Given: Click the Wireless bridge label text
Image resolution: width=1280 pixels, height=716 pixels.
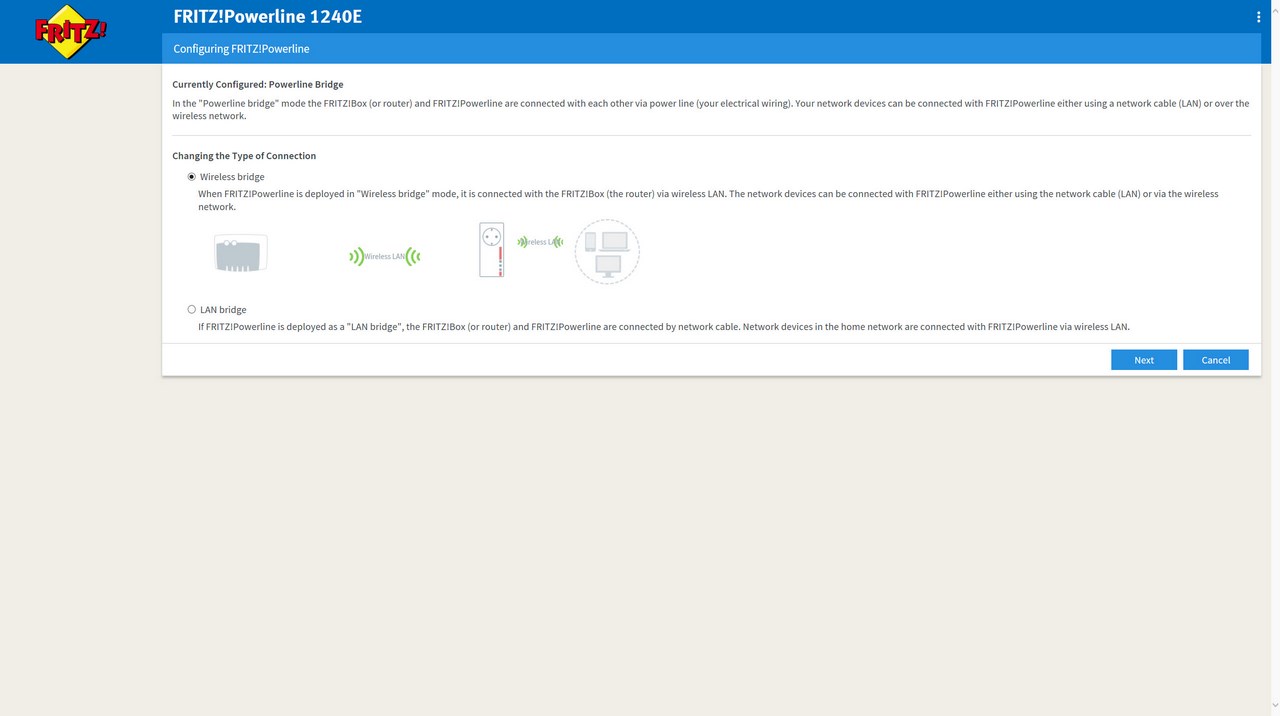Looking at the screenshot, I should (232, 177).
